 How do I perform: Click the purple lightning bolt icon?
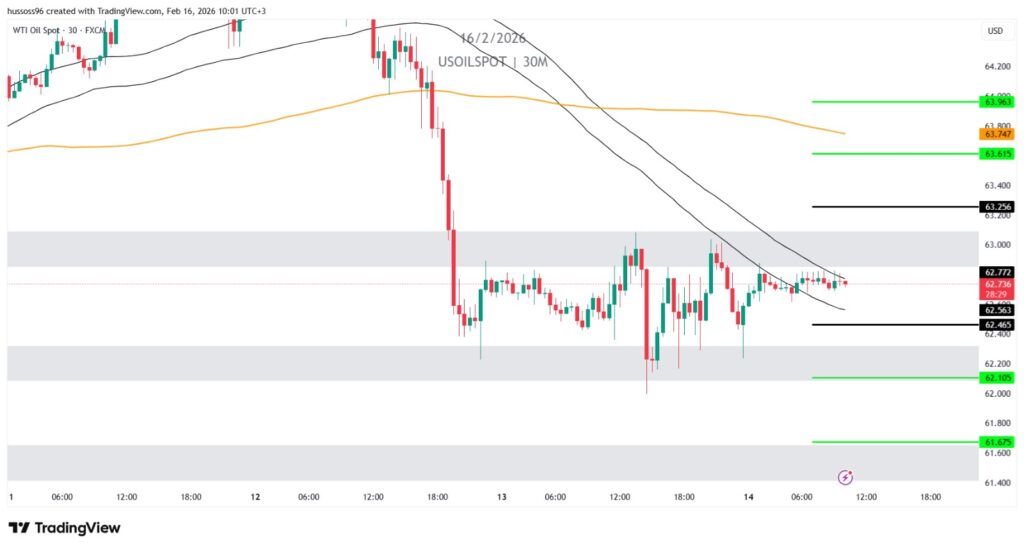click(846, 478)
